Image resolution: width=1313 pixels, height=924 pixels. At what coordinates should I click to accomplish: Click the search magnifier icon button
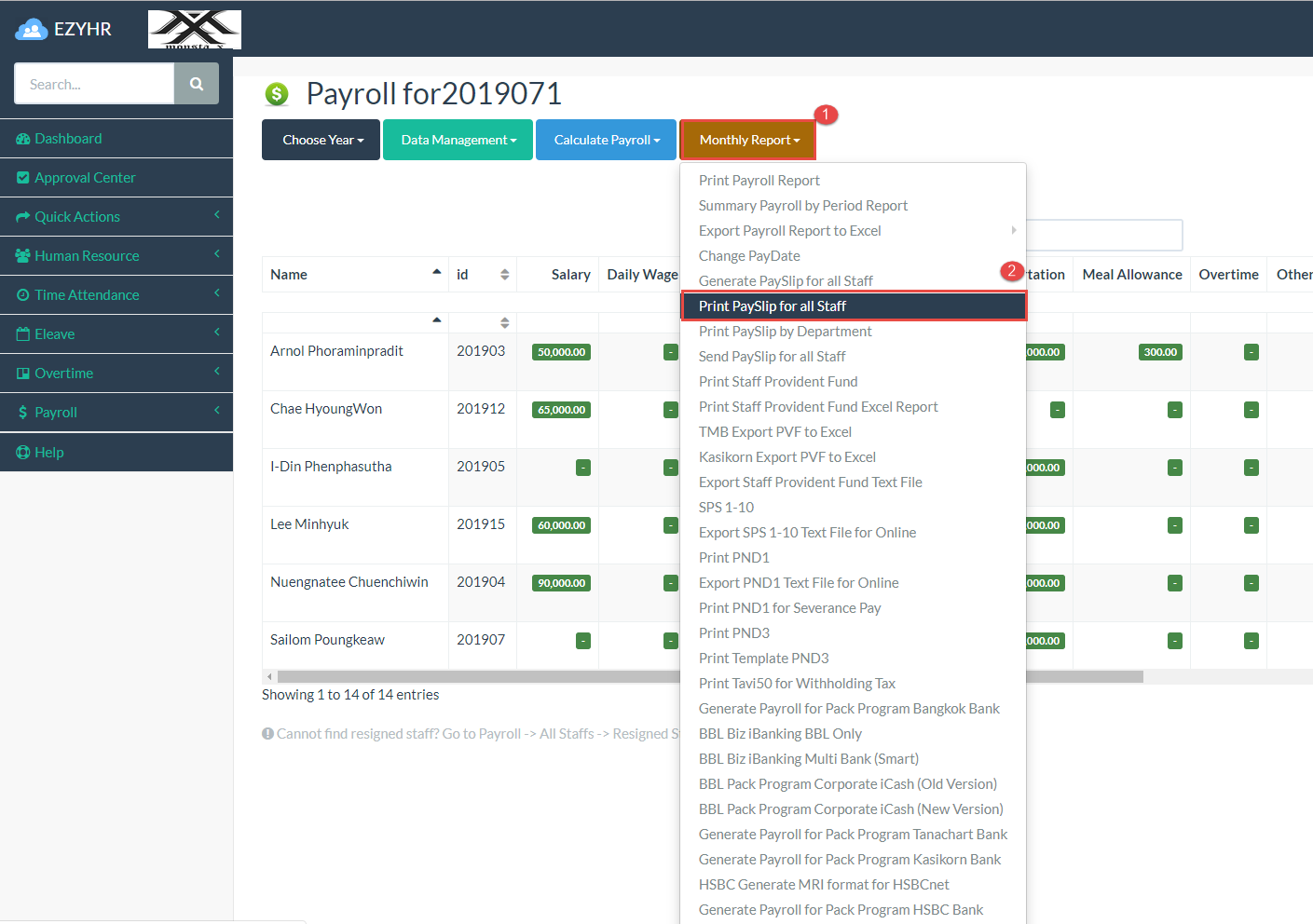coord(196,84)
